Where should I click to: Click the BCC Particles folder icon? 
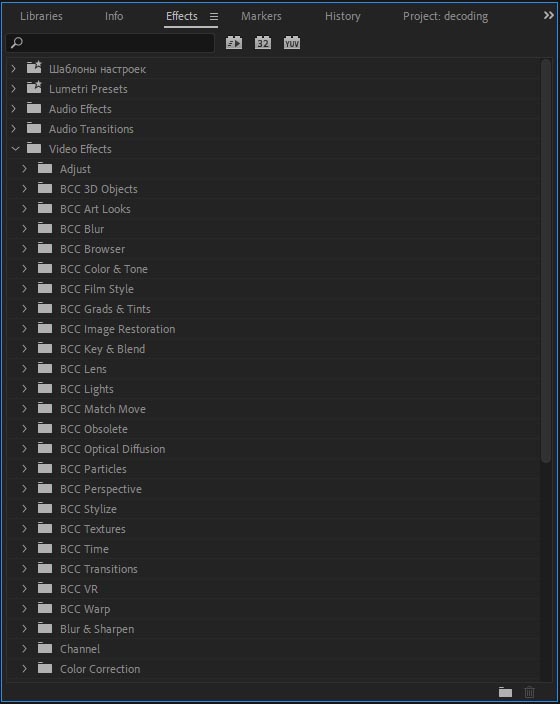tap(45, 468)
